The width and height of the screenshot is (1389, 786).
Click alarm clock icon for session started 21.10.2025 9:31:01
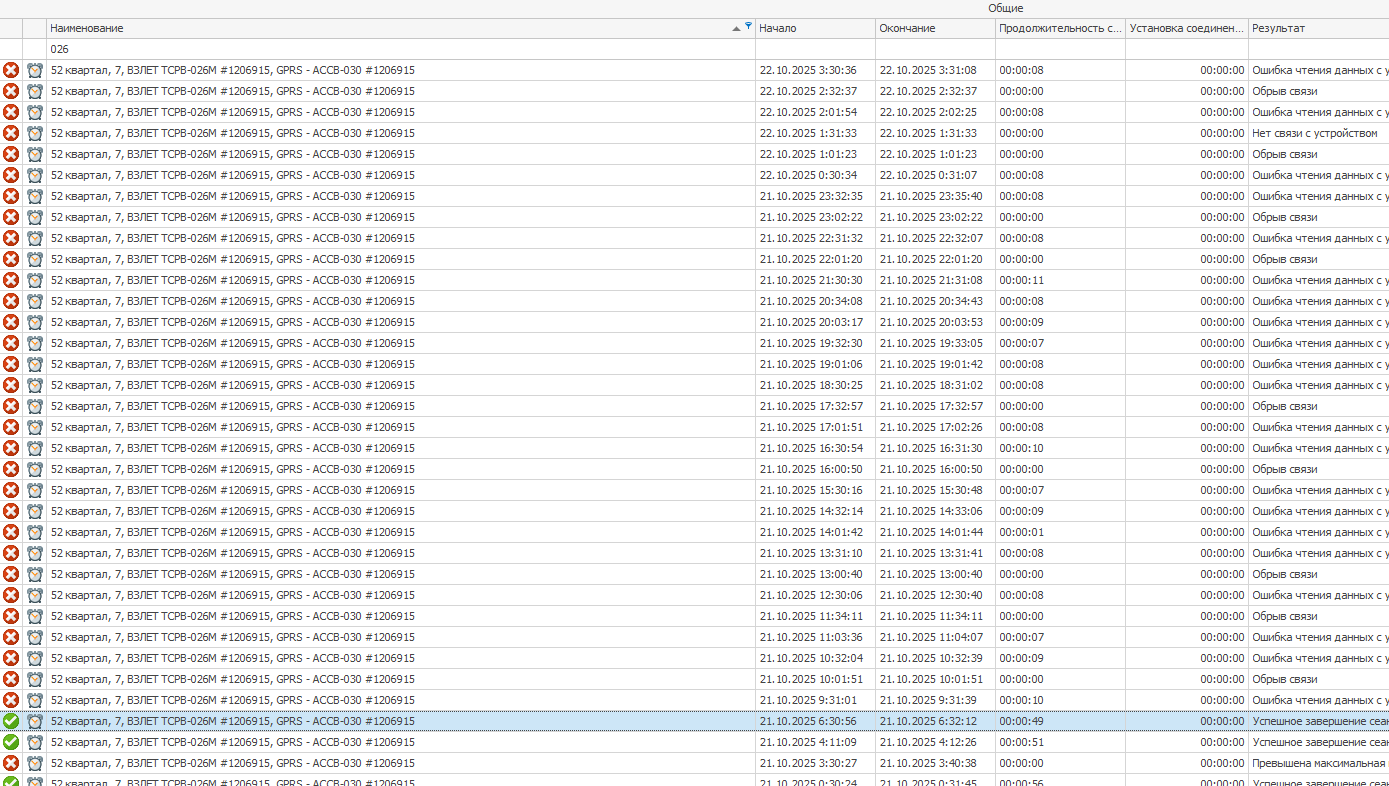(x=35, y=700)
